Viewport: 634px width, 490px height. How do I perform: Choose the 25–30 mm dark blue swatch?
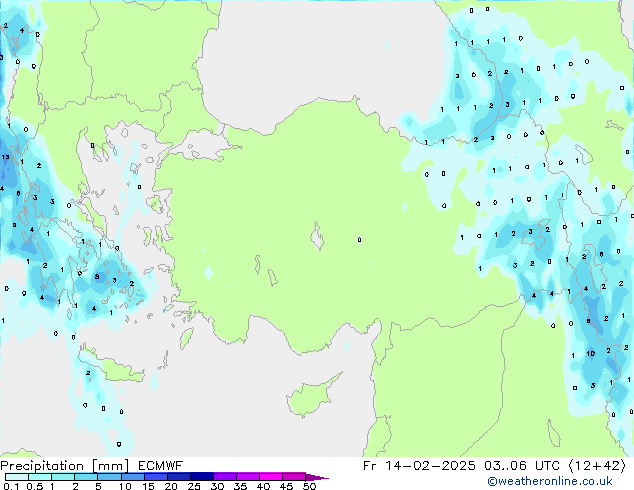(x=201, y=477)
